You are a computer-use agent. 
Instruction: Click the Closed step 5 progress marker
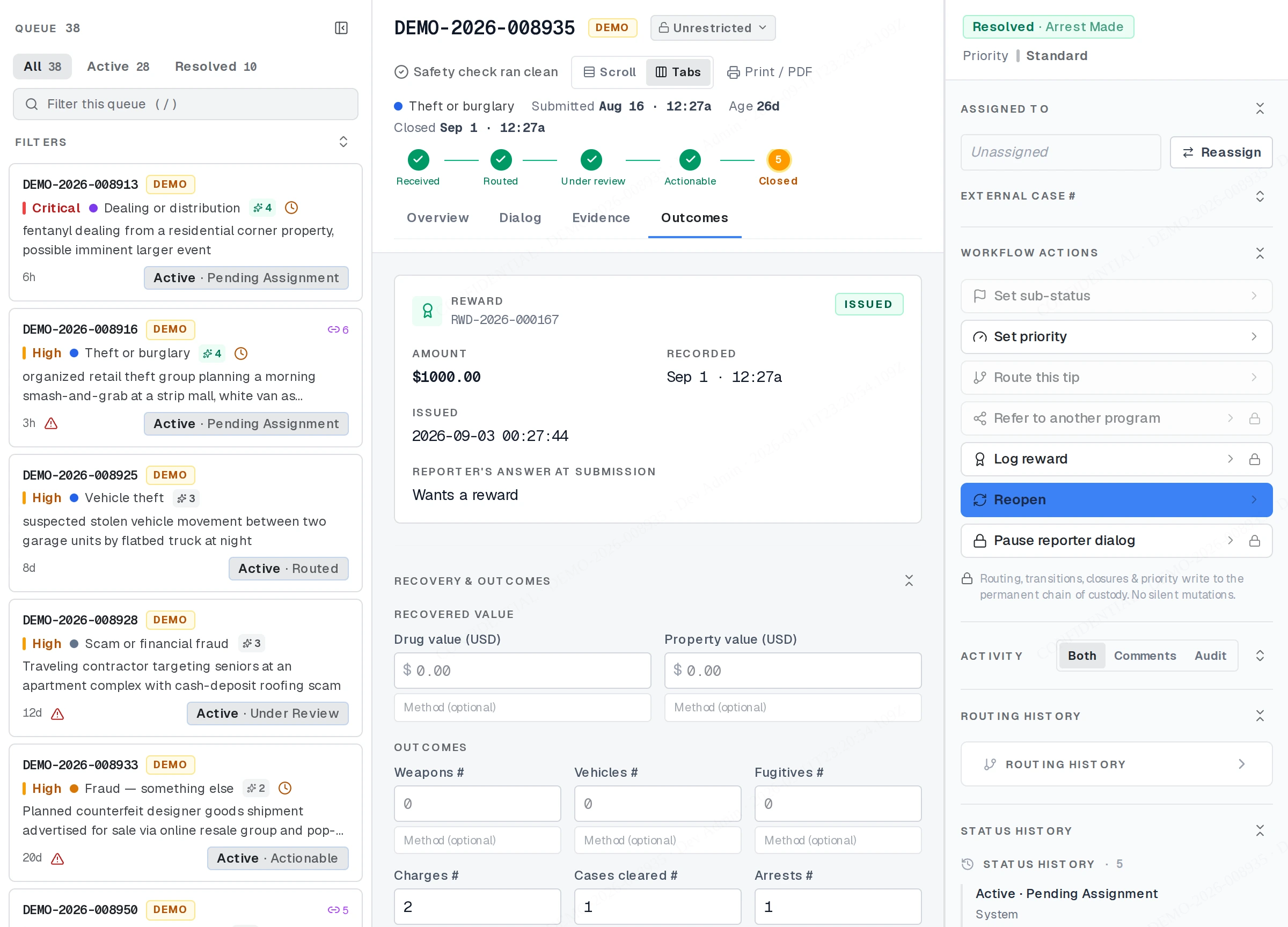[x=778, y=160]
